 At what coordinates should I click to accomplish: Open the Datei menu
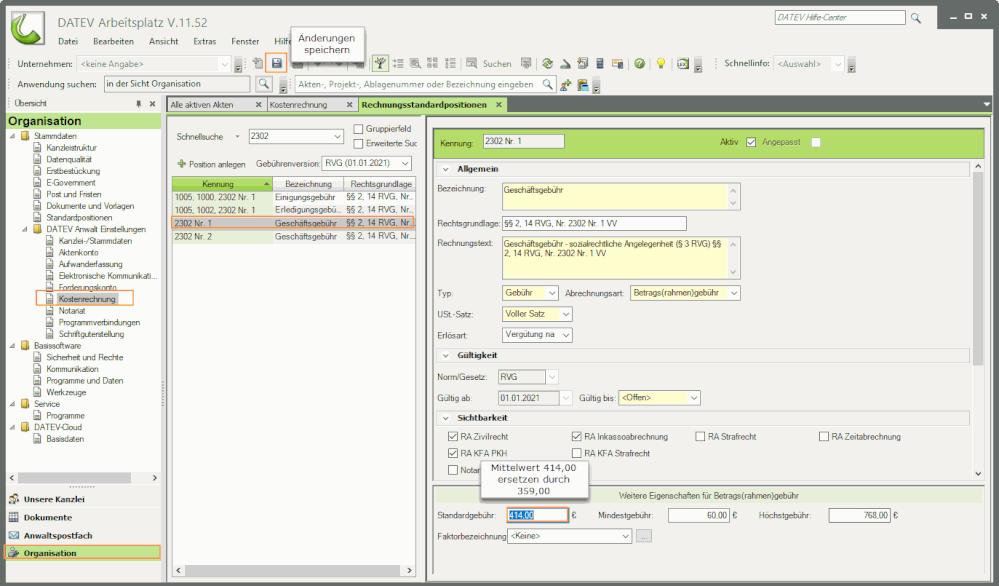coord(68,41)
